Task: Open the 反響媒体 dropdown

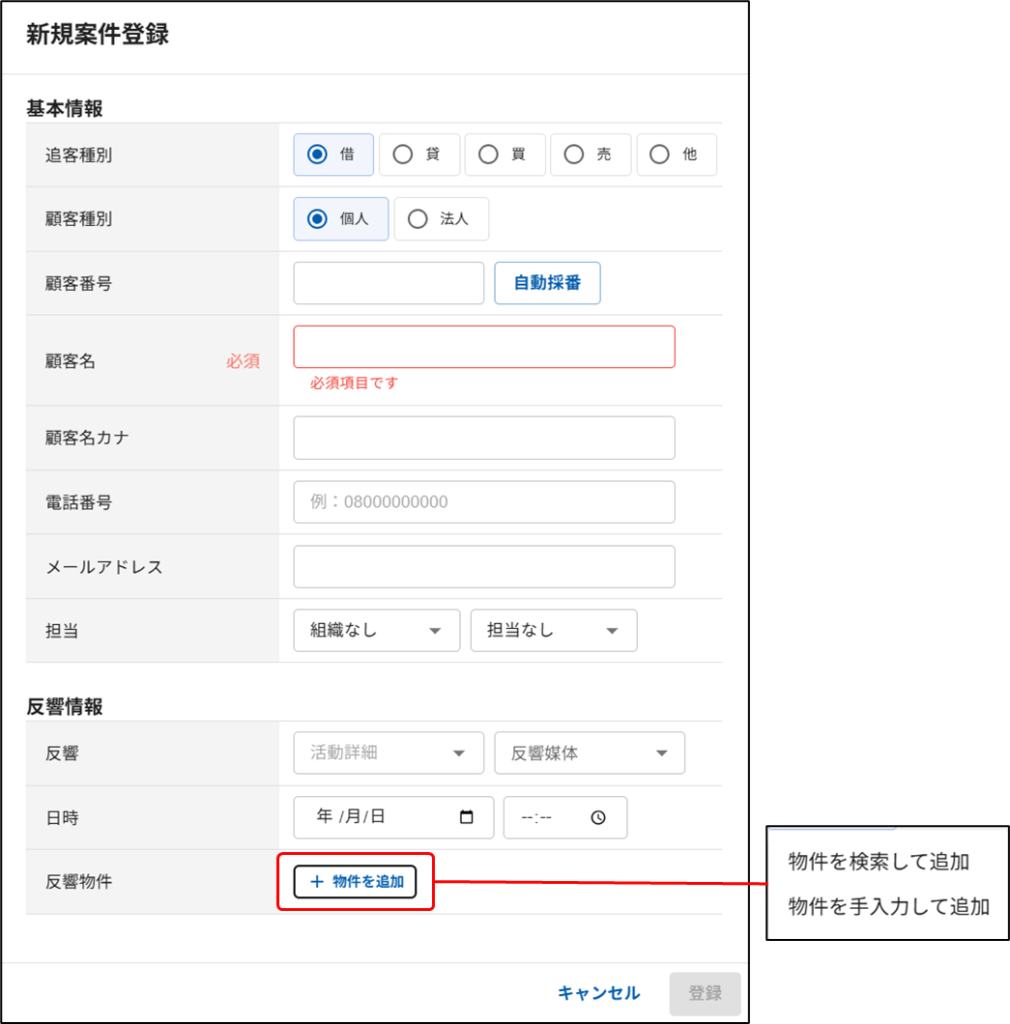Action: coord(590,753)
